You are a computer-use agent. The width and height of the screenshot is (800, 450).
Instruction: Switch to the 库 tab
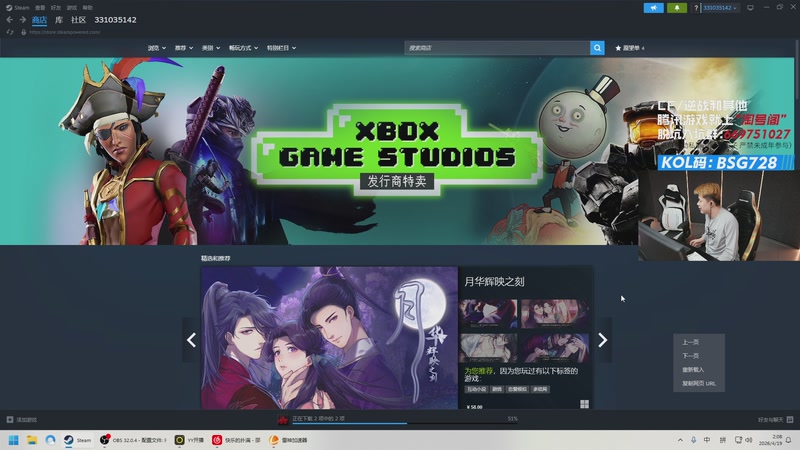59,20
